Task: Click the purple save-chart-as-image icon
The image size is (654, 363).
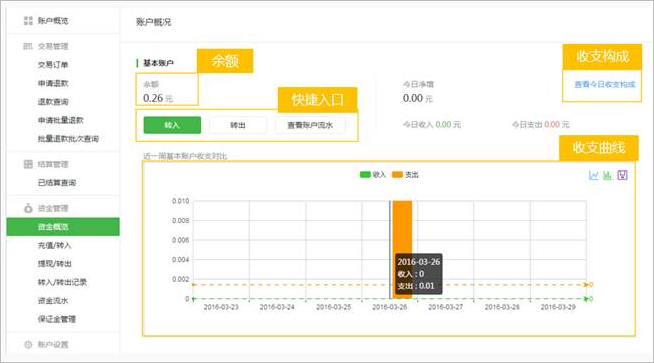Action: (x=622, y=175)
